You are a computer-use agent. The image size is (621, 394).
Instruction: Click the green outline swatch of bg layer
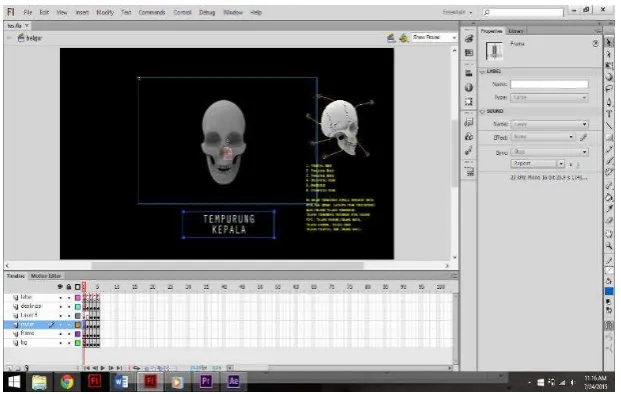pos(78,343)
